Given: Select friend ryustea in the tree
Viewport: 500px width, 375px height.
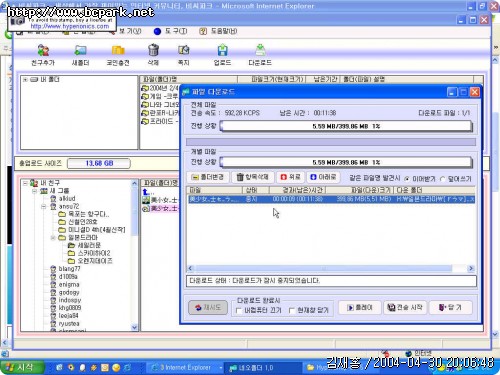Looking at the screenshot, I should point(69,324).
